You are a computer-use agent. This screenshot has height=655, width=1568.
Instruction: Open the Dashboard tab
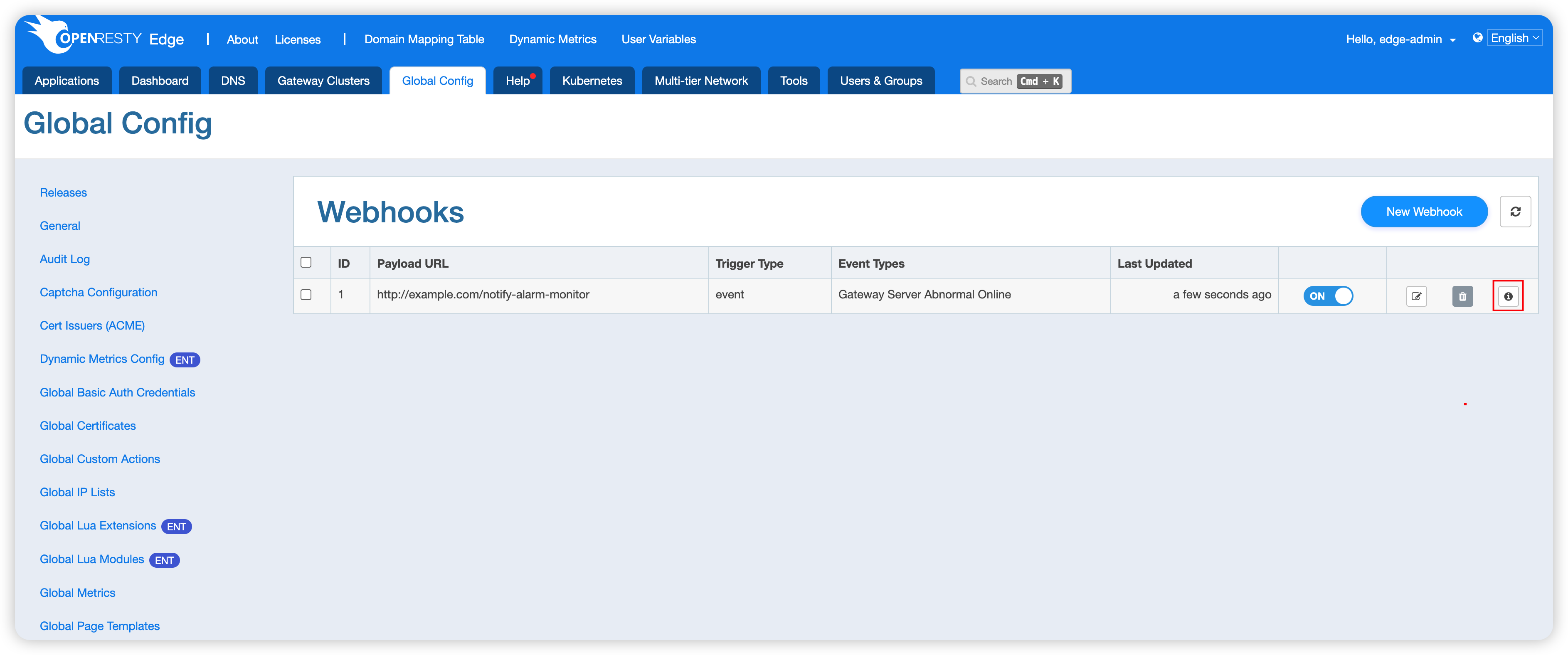[x=160, y=80]
